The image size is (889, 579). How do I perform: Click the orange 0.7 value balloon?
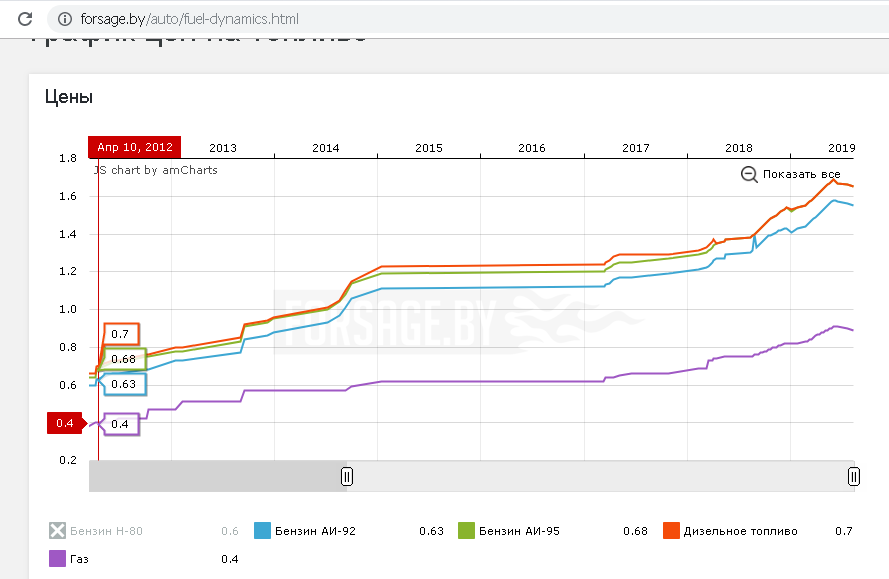[x=121, y=334]
